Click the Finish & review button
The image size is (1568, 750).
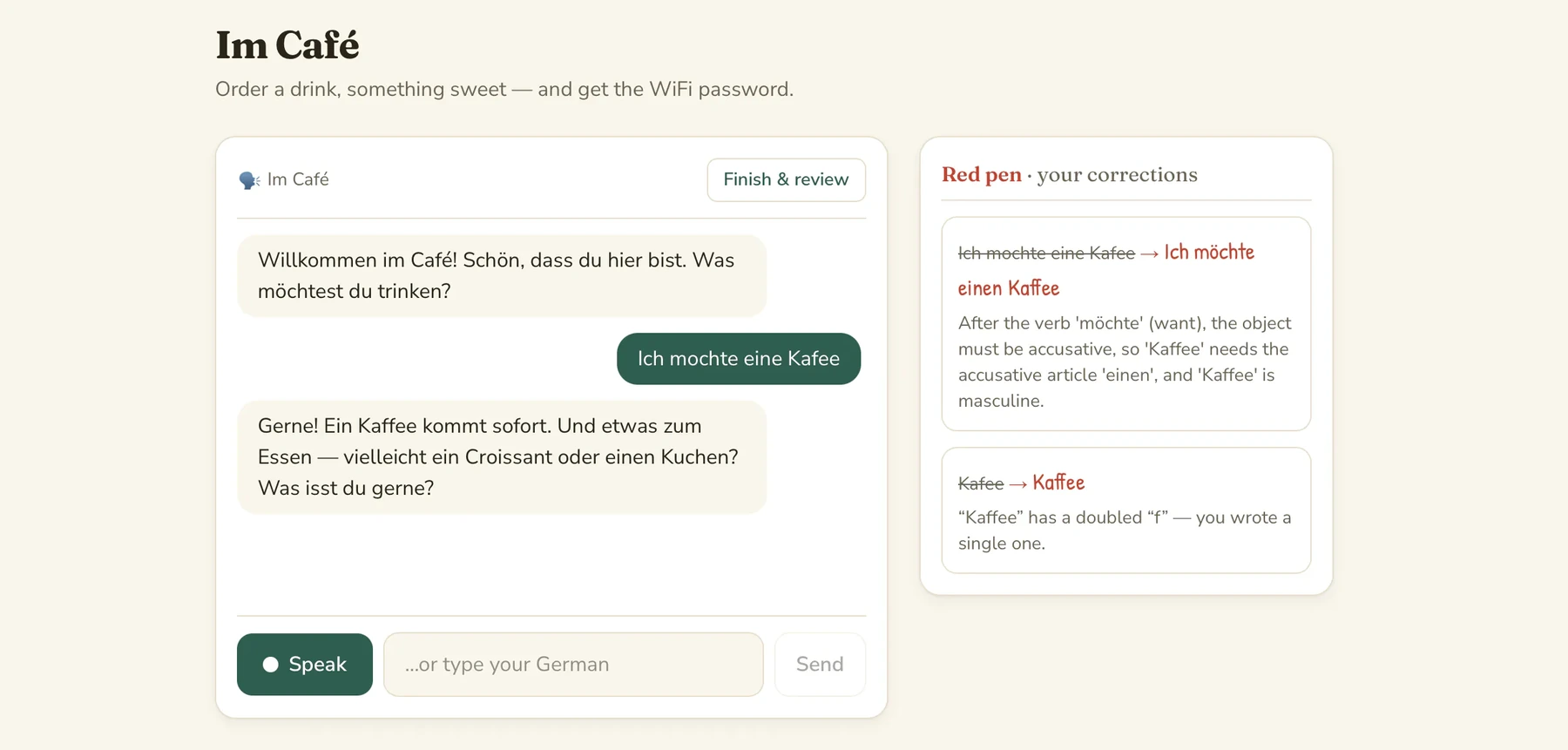tap(786, 179)
